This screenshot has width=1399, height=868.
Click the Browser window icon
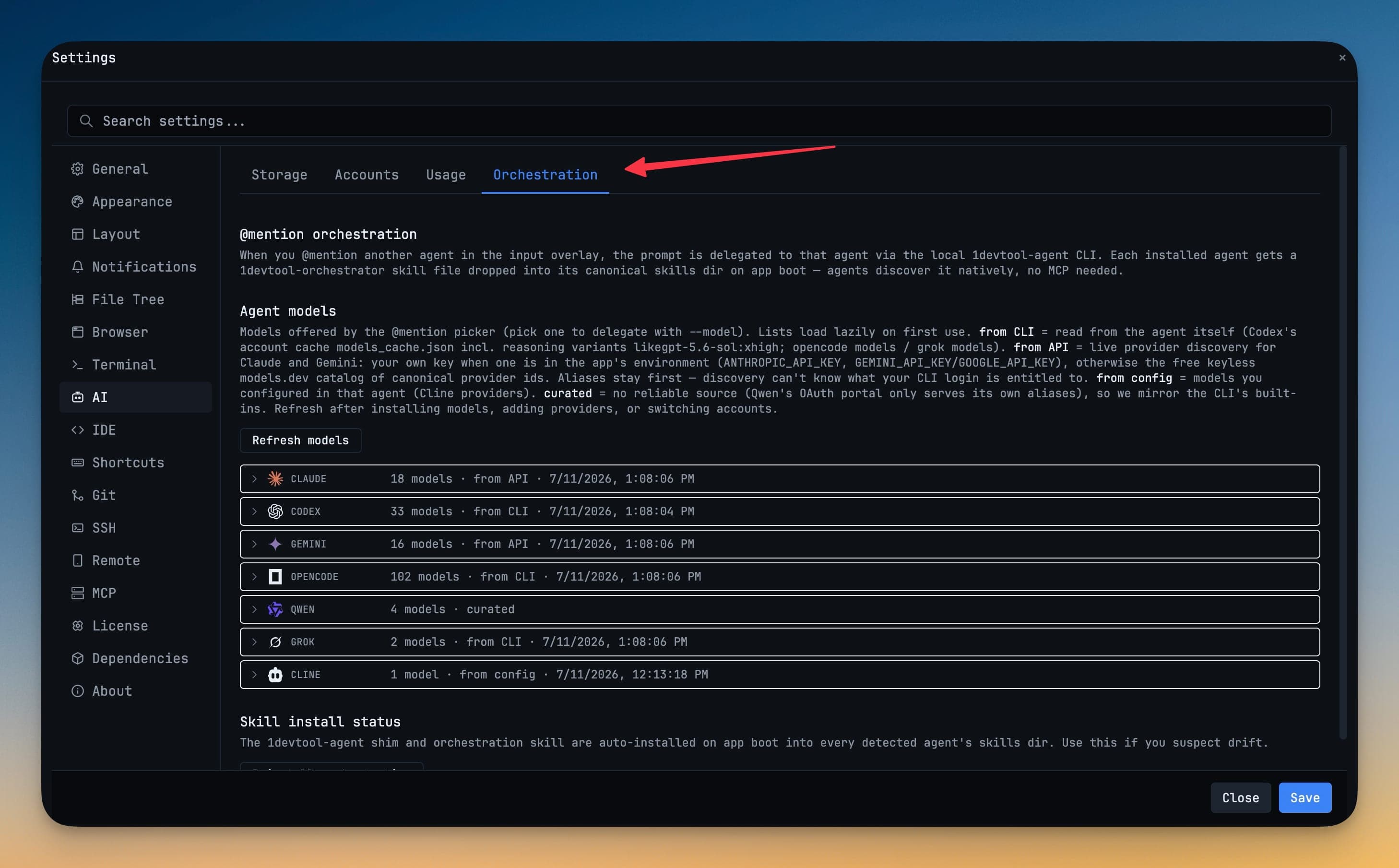pos(77,332)
